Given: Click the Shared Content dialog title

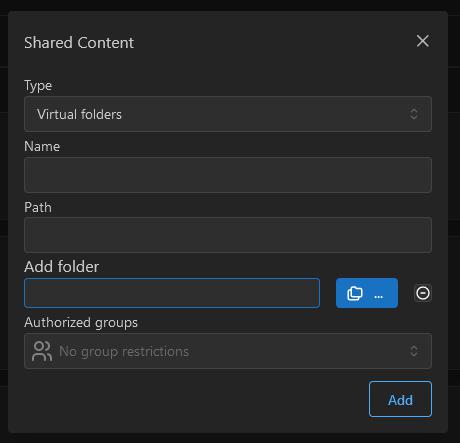Looking at the screenshot, I should 79,43.
